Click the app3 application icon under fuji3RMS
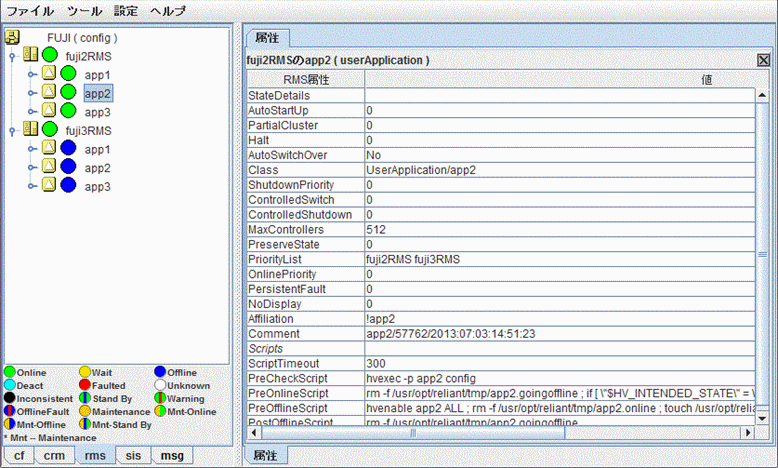The height and width of the screenshot is (468, 778). pyautogui.click(x=49, y=185)
